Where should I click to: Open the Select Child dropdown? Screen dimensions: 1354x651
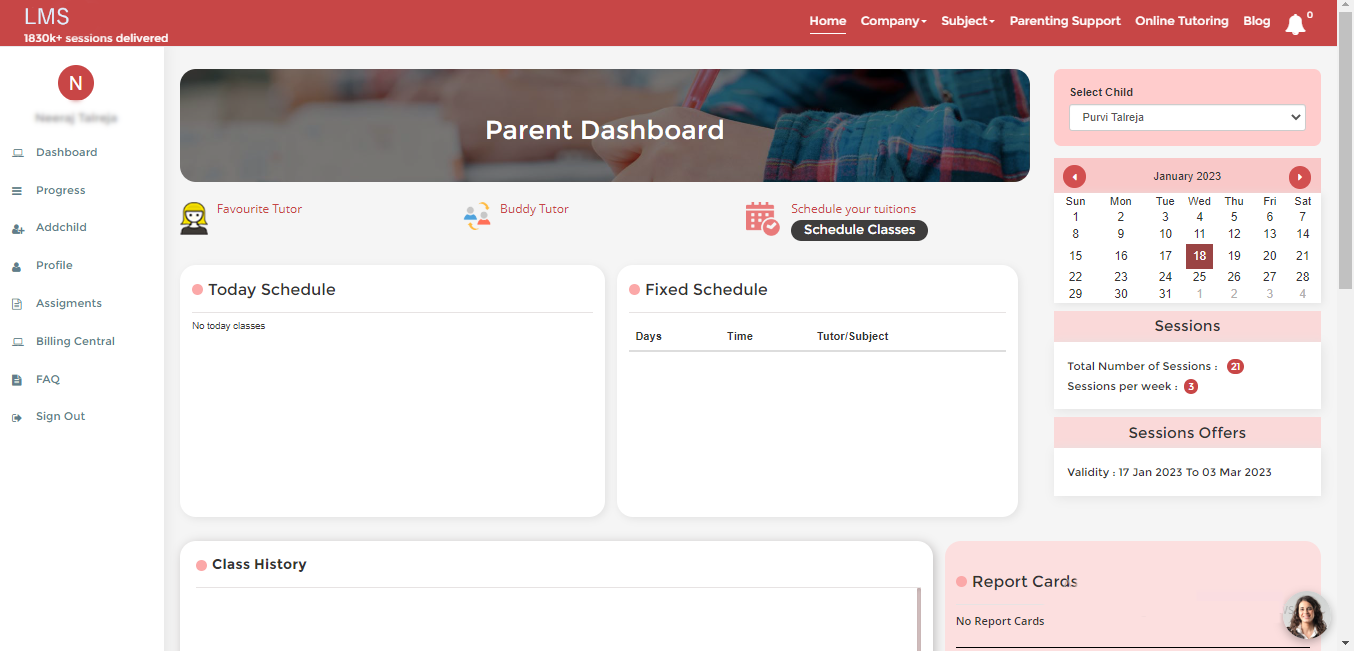1186,117
